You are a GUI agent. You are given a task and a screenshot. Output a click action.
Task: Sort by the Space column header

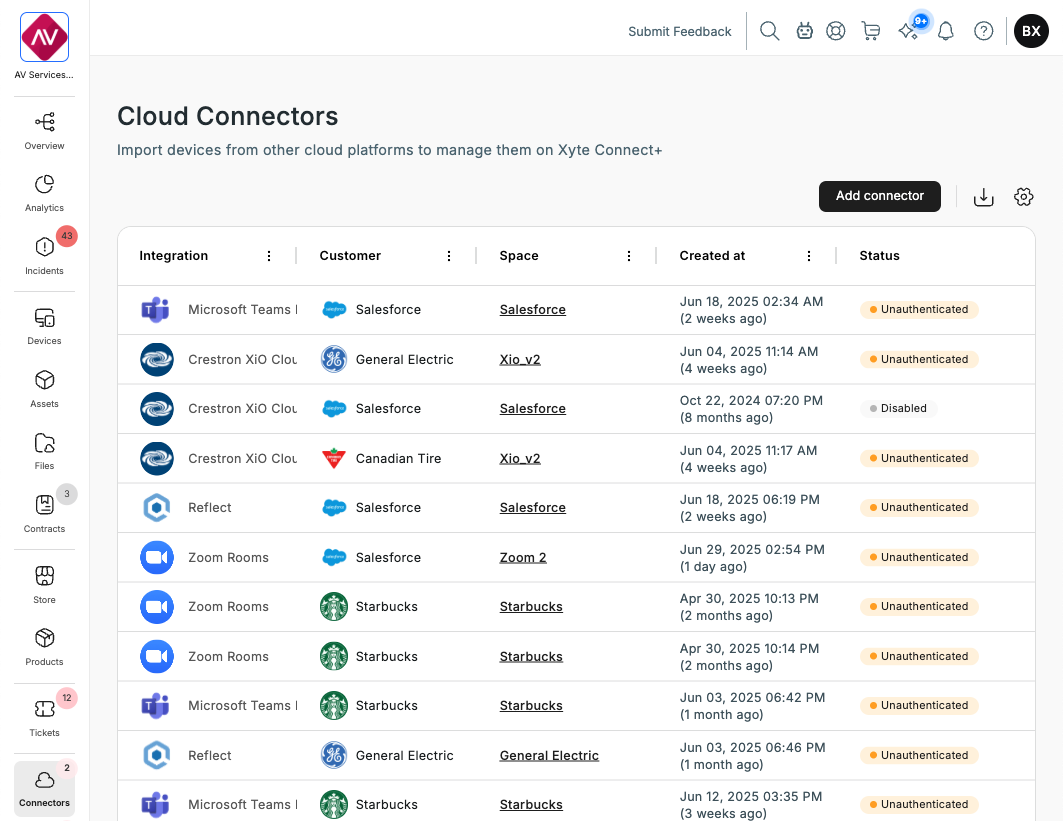(x=519, y=256)
